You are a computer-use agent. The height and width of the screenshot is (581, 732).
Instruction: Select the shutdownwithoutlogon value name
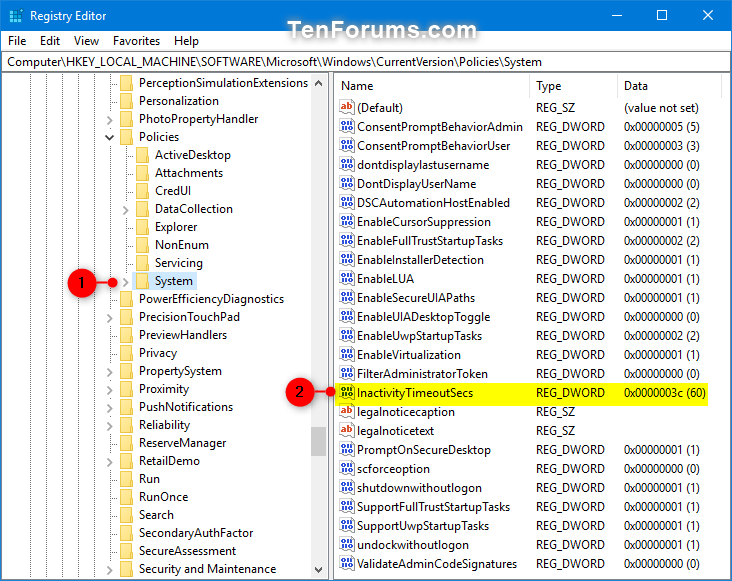[x=419, y=488]
